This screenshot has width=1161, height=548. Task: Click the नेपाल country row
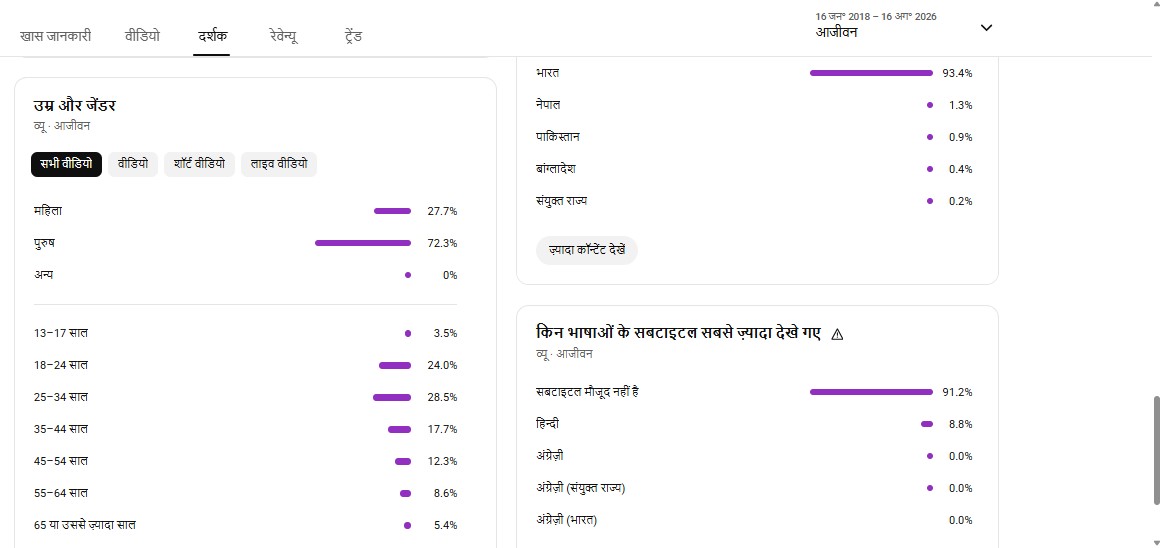coord(754,105)
